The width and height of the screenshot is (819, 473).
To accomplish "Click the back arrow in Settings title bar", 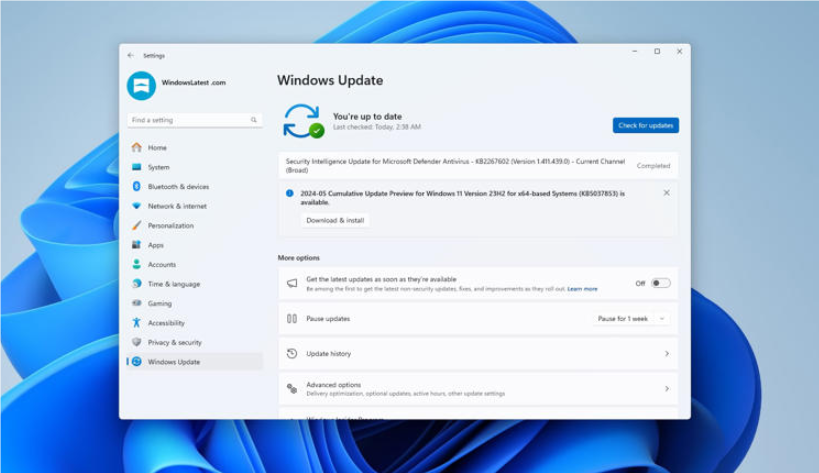I will point(131,55).
